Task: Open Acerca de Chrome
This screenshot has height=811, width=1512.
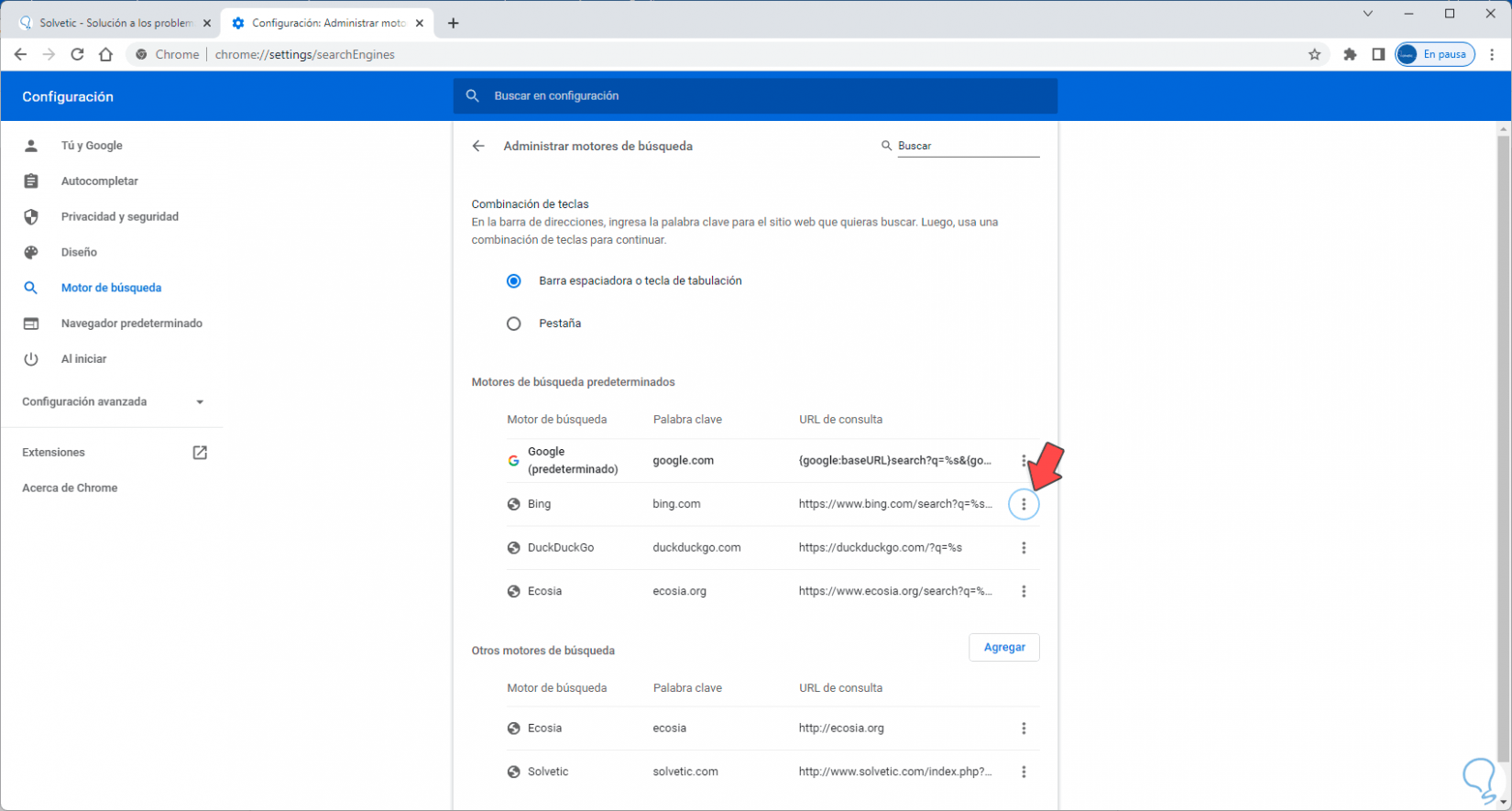Action: click(x=70, y=488)
